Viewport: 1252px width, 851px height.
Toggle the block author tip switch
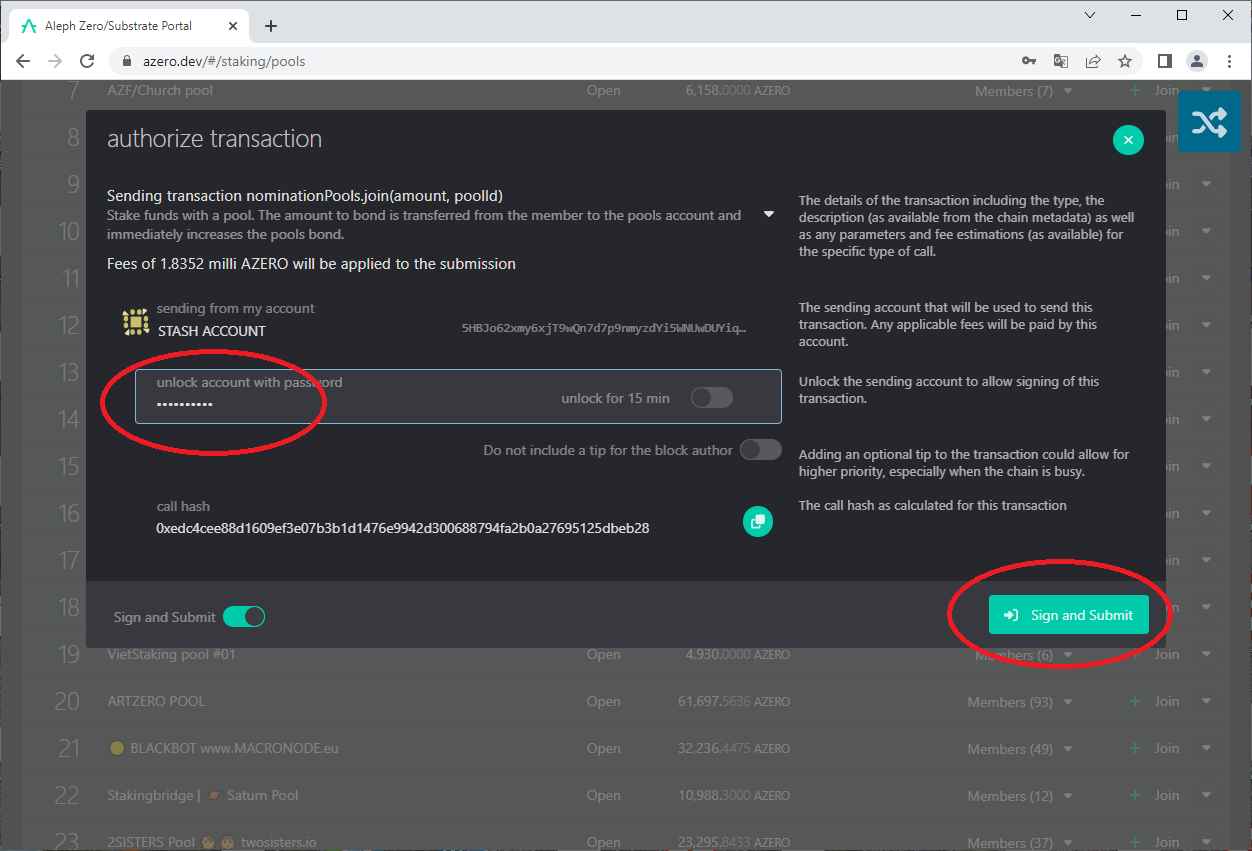(761, 450)
